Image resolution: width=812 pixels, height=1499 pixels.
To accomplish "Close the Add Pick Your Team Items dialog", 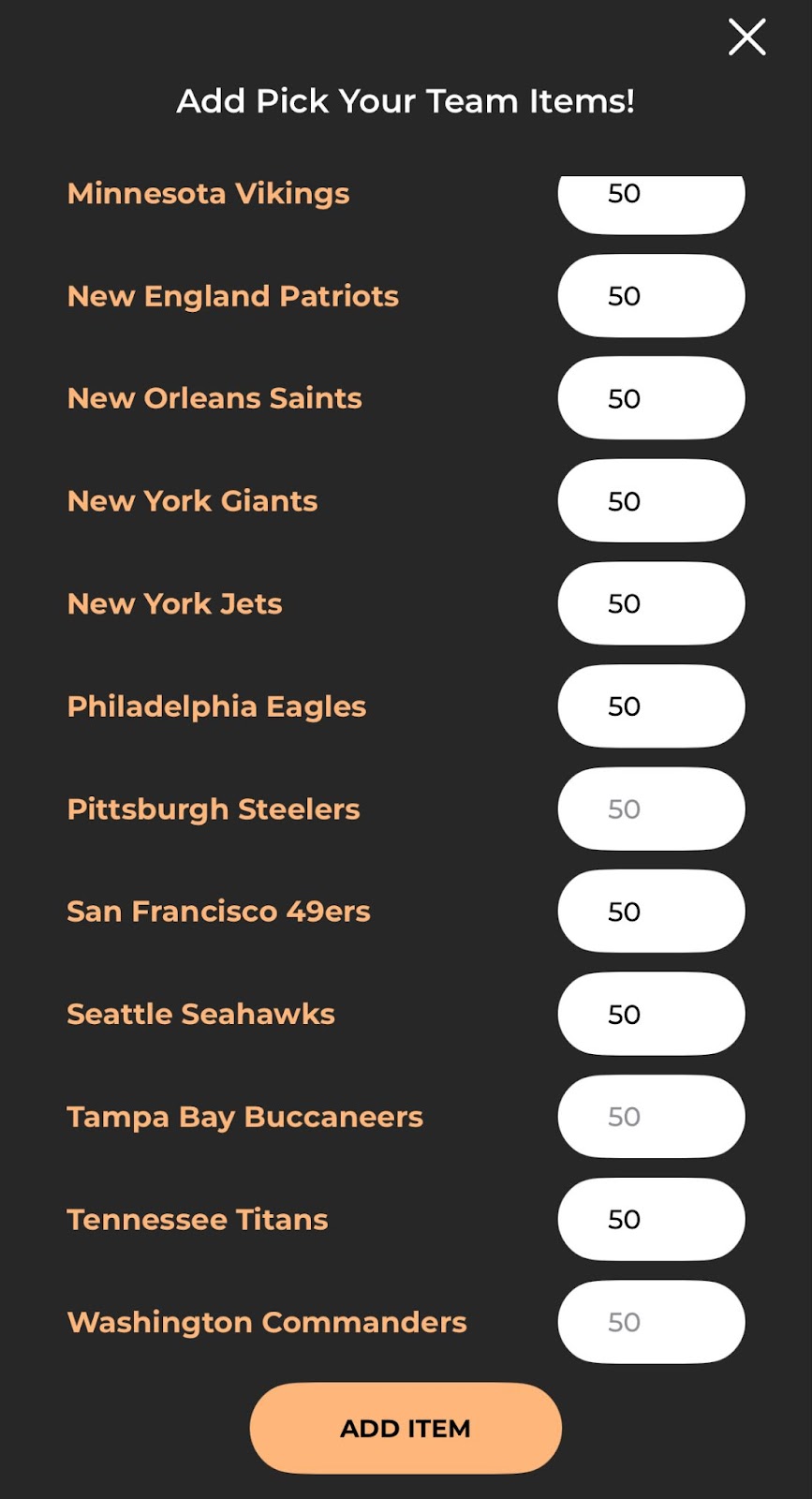I will pyautogui.click(x=746, y=37).
